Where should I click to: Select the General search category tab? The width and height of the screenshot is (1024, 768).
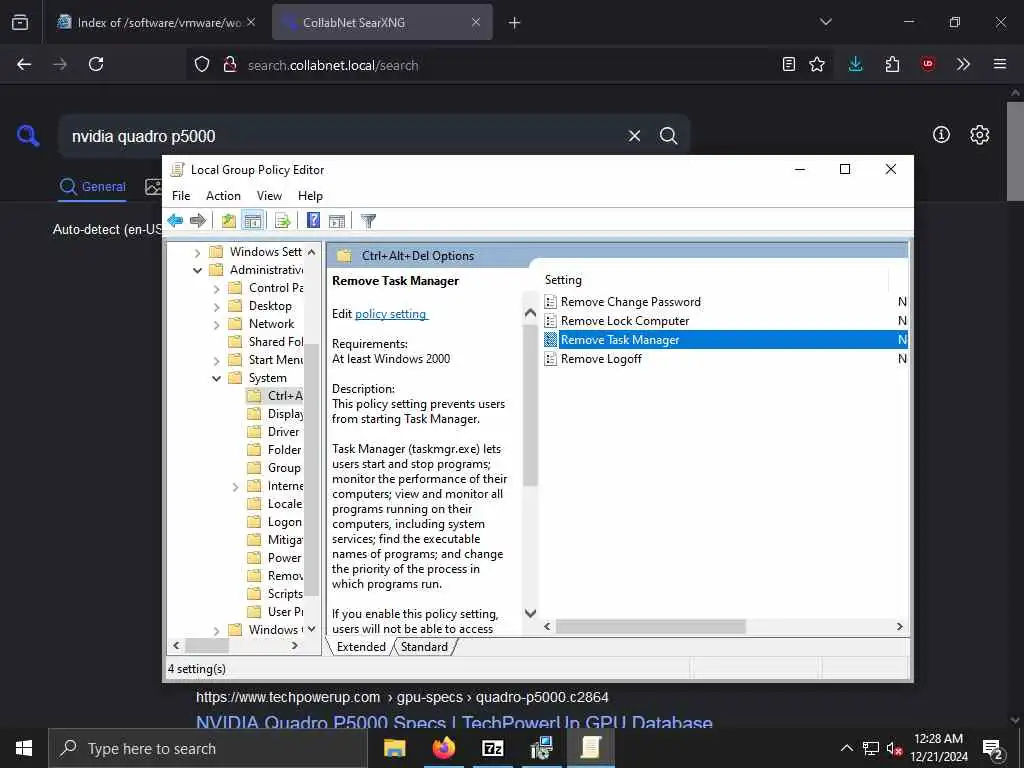pyautogui.click(x=92, y=187)
